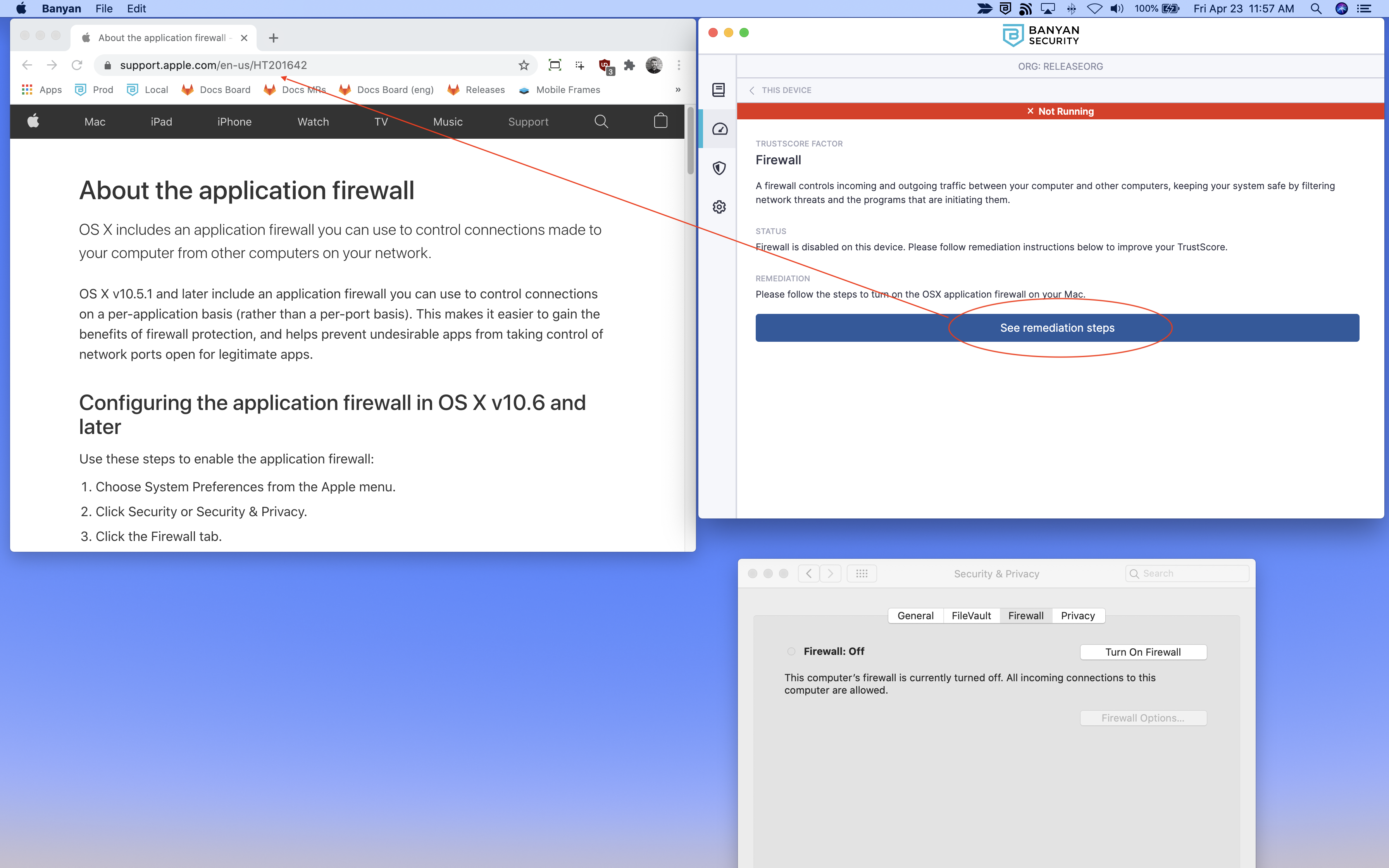Open Releases bookmark

[476, 90]
